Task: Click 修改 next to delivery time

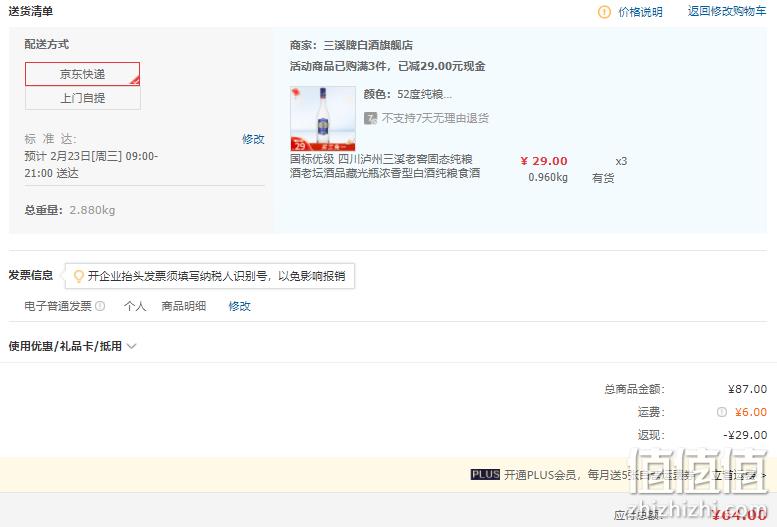Action: click(x=253, y=139)
